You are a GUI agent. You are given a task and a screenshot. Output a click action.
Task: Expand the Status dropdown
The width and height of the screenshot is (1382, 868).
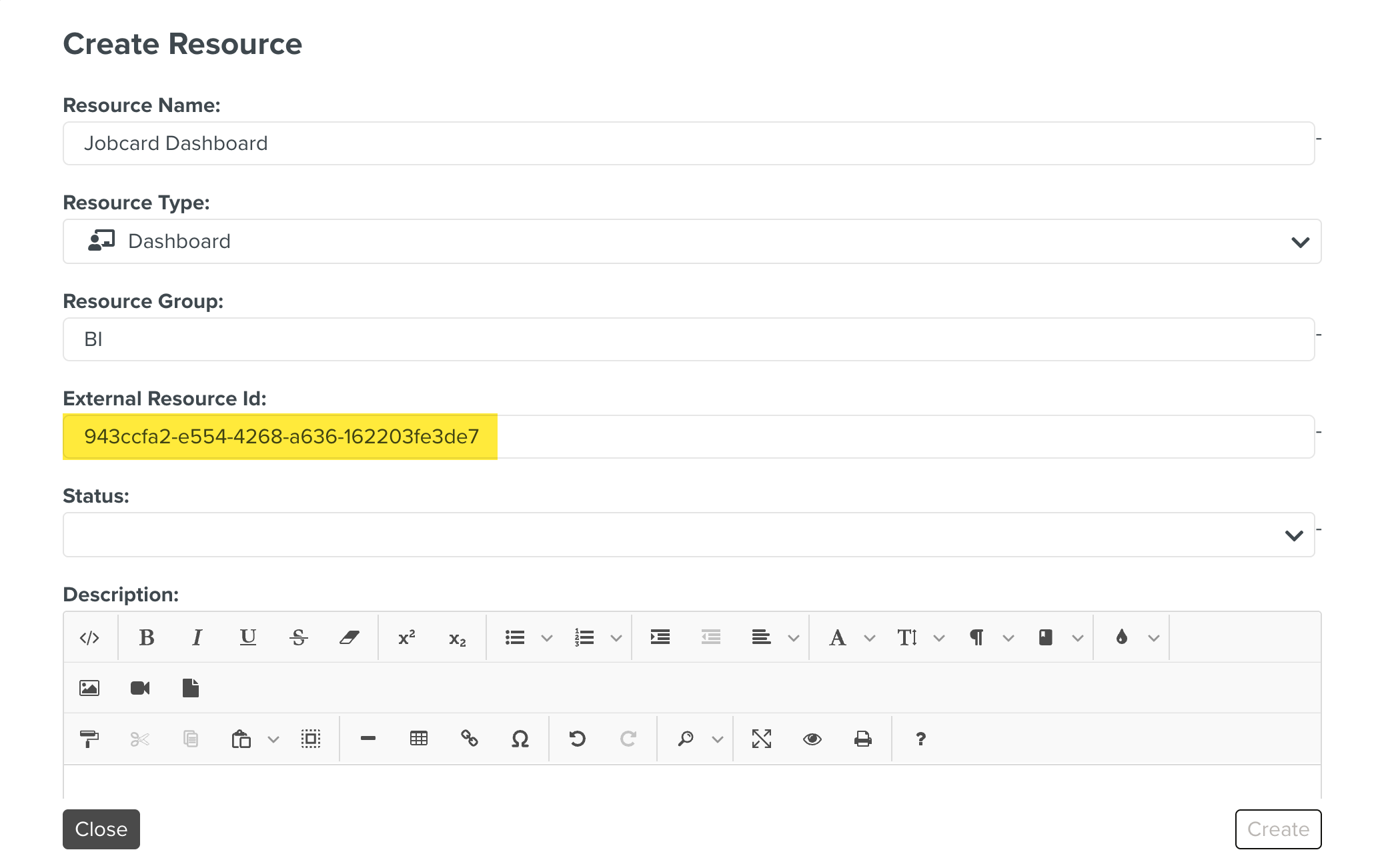point(688,535)
